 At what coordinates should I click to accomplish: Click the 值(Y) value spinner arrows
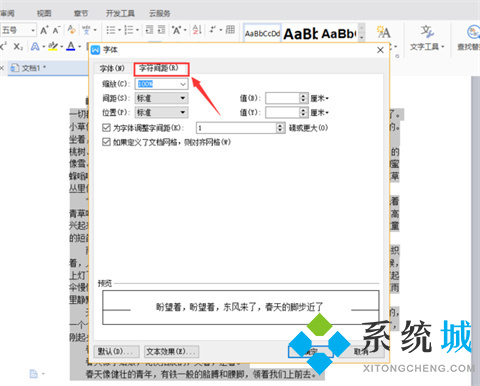pyautogui.click(x=303, y=112)
